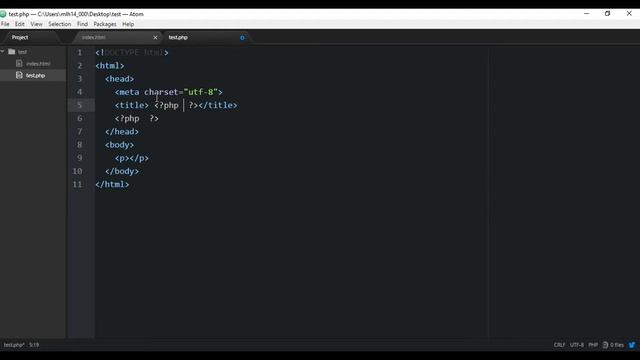Click the closing </html> tag
Viewport: 640px width, 360px height.
pyautogui.click(x=112, y=184)
